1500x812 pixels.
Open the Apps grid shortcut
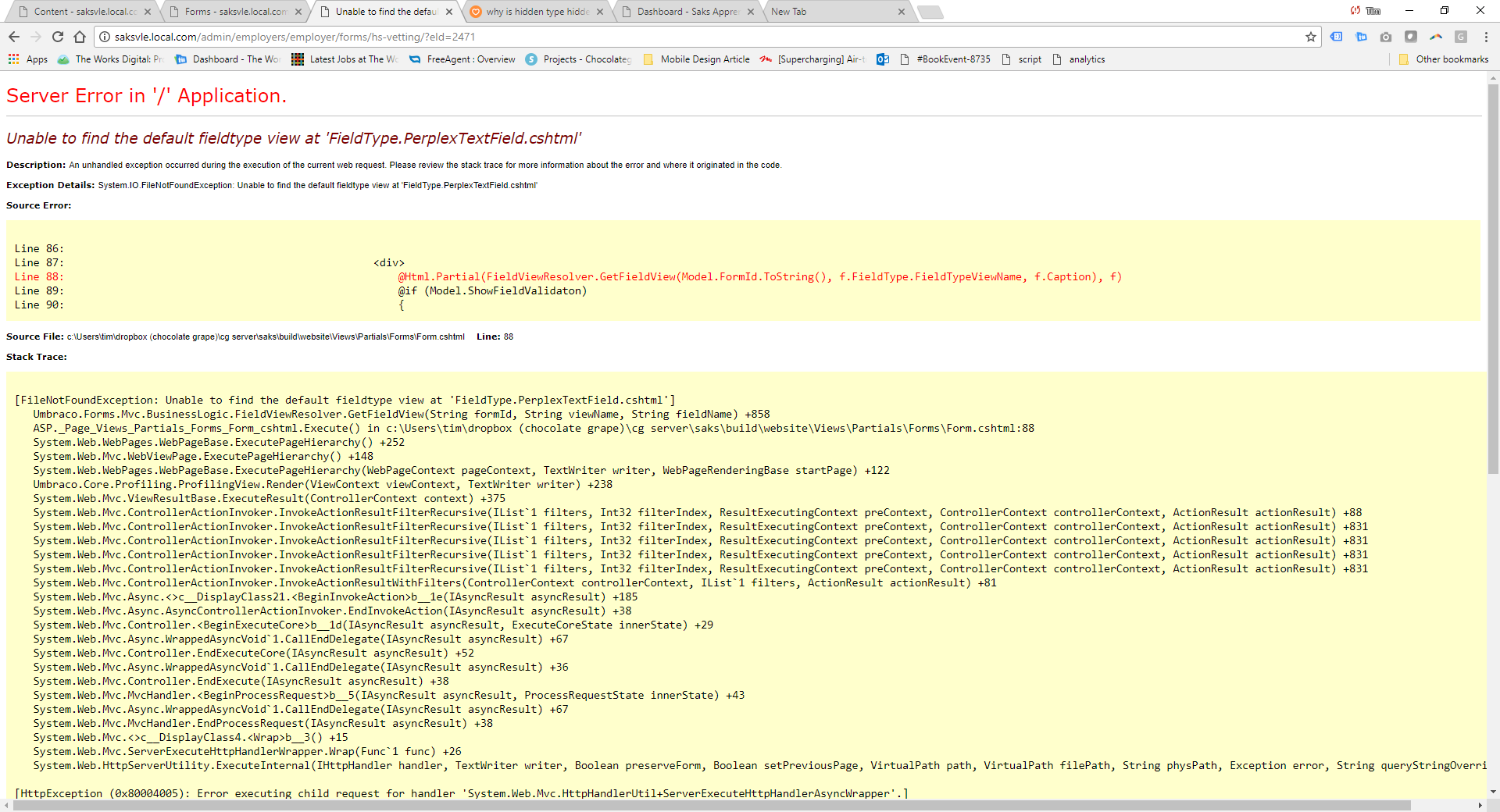[28, 59]
